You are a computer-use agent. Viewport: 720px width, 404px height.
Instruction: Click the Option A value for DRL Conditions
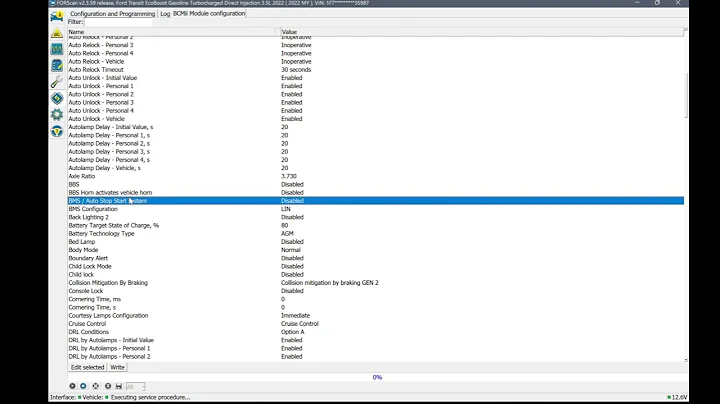click(293, 332)
